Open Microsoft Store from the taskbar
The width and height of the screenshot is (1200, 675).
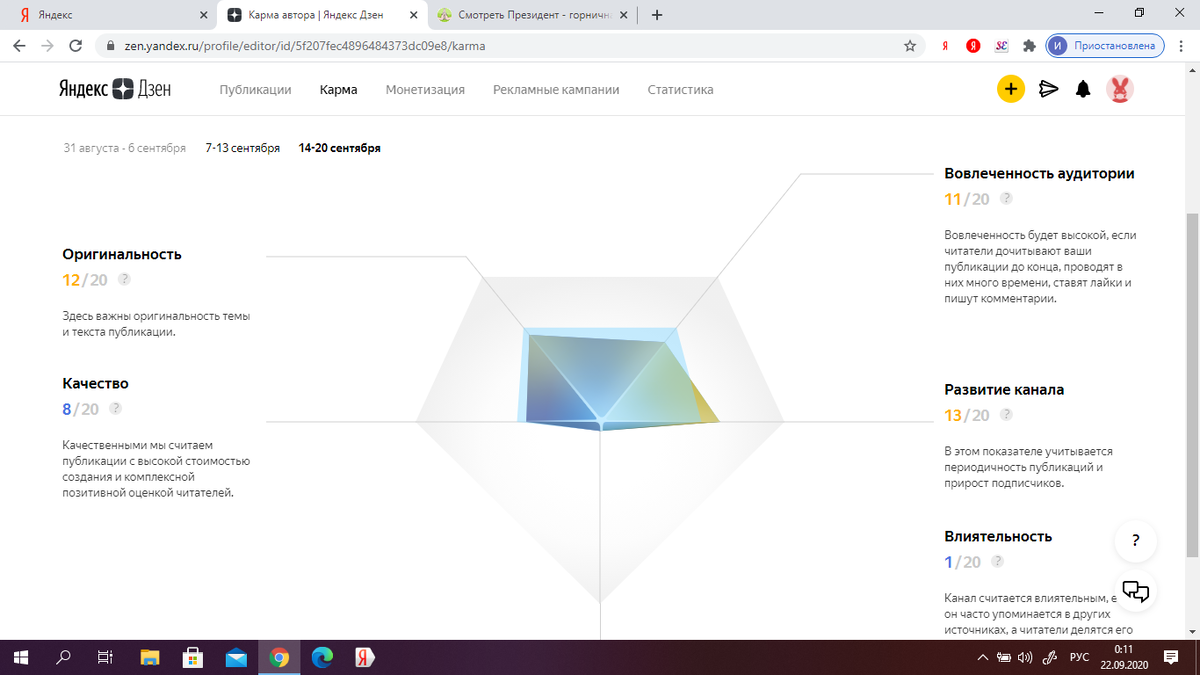[193, 657]
